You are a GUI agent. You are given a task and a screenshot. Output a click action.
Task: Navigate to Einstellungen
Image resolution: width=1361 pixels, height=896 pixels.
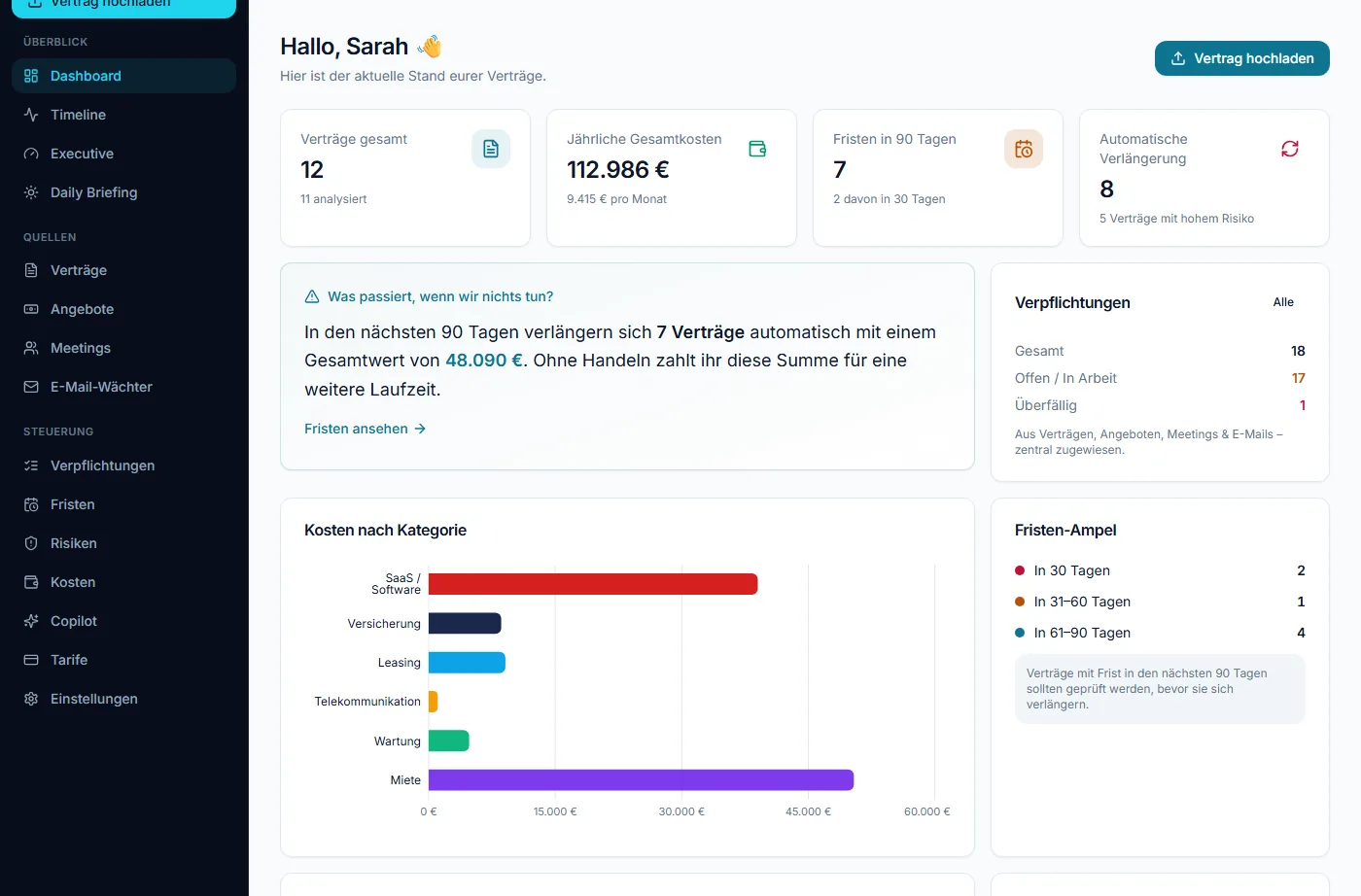click(x=123, y=699)
